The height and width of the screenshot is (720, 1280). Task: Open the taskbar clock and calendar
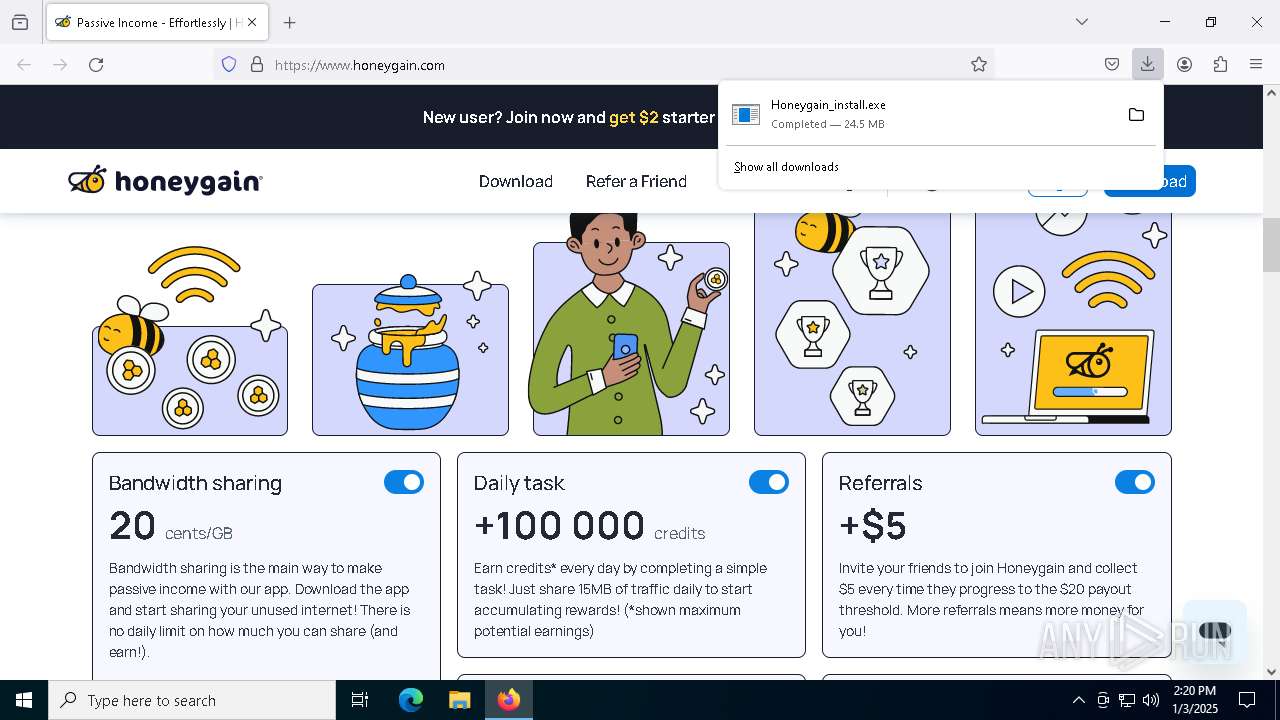pos(1194,700)
